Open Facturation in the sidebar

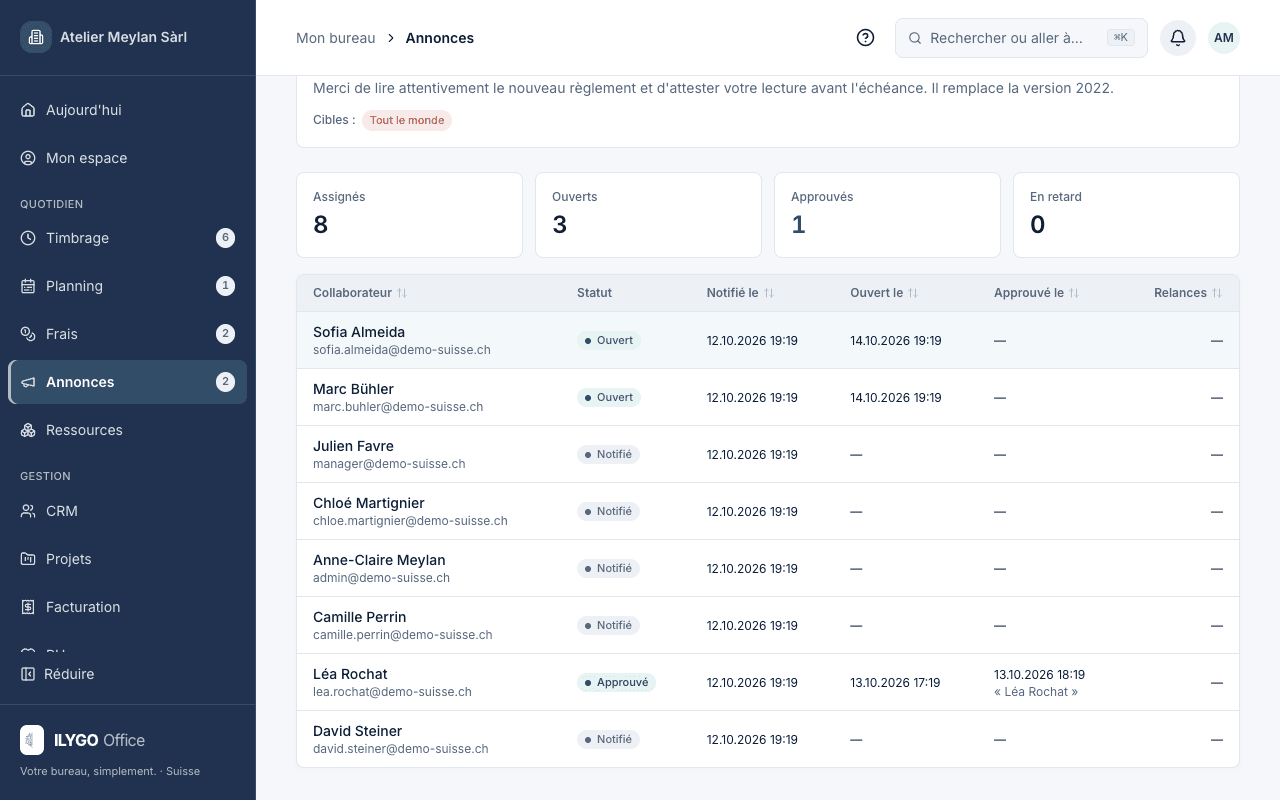[x=128, y=607]
